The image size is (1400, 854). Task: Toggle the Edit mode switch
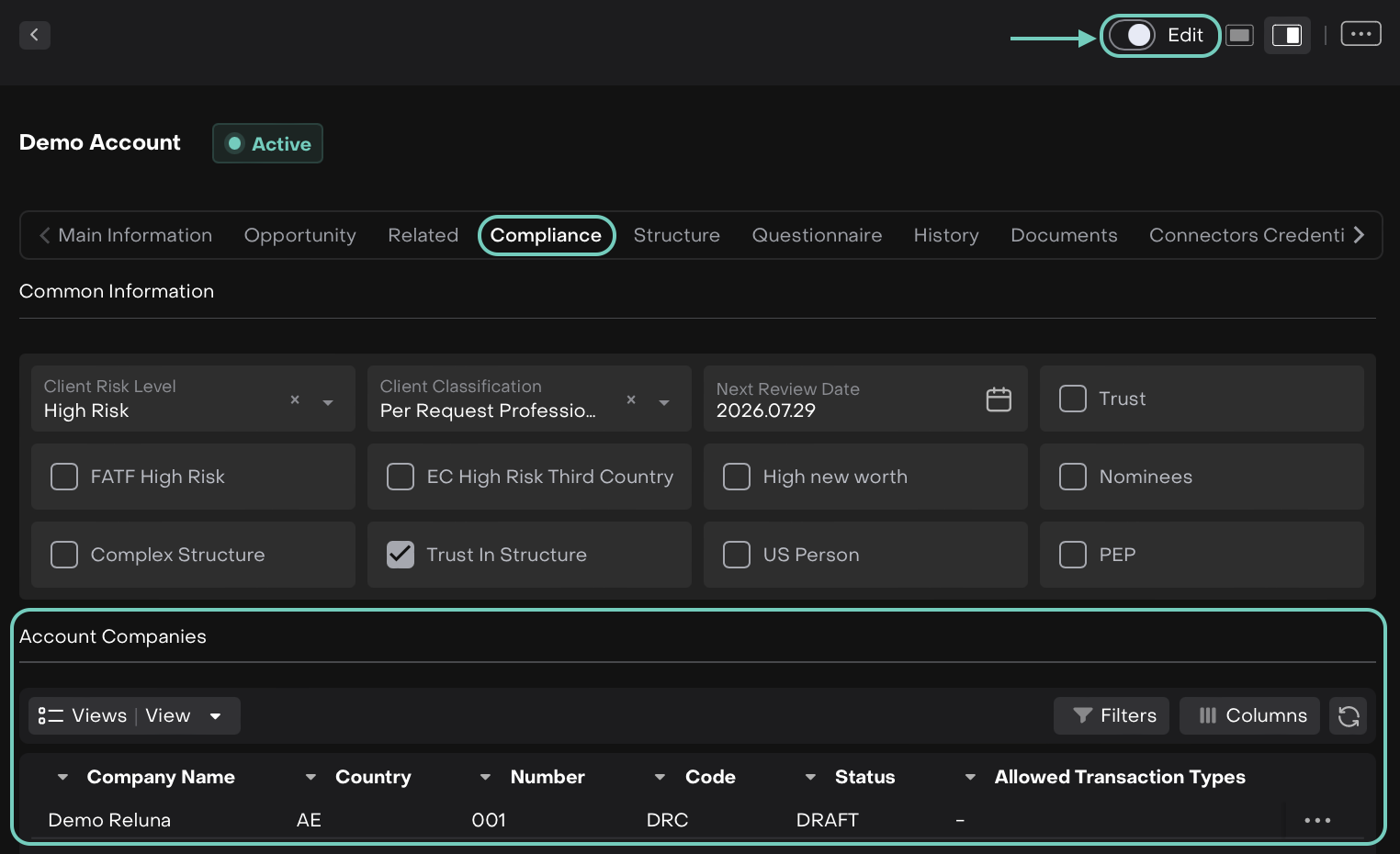(x=1132, y=36)
